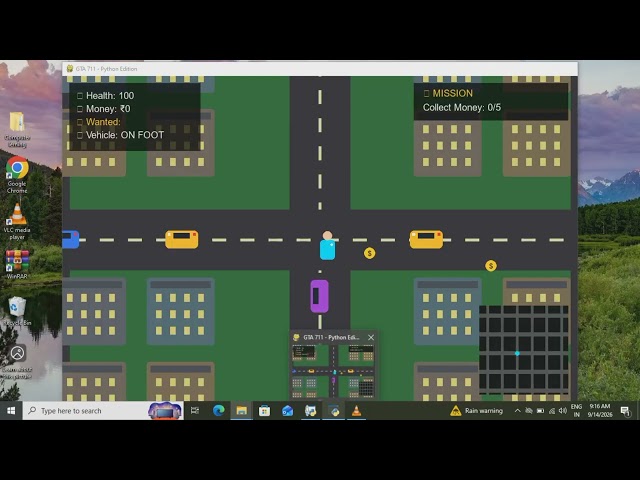Open the notification center icon

point(625,411)
